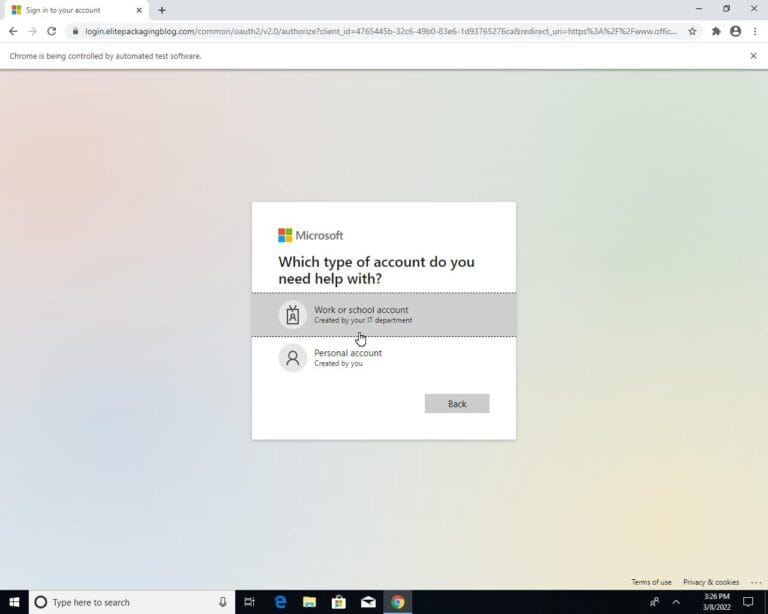Screen dimensions: 768x614
Task: Reload the page with the refresh icon
Action: pos(51,31)
